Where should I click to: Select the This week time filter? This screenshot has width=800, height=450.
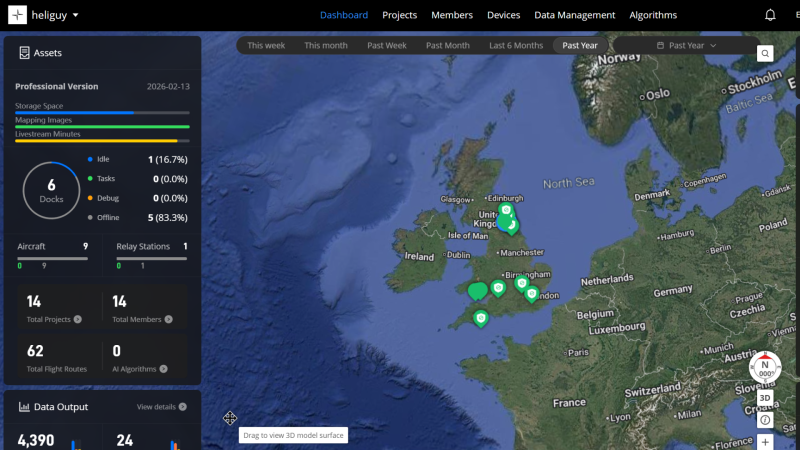266,45
